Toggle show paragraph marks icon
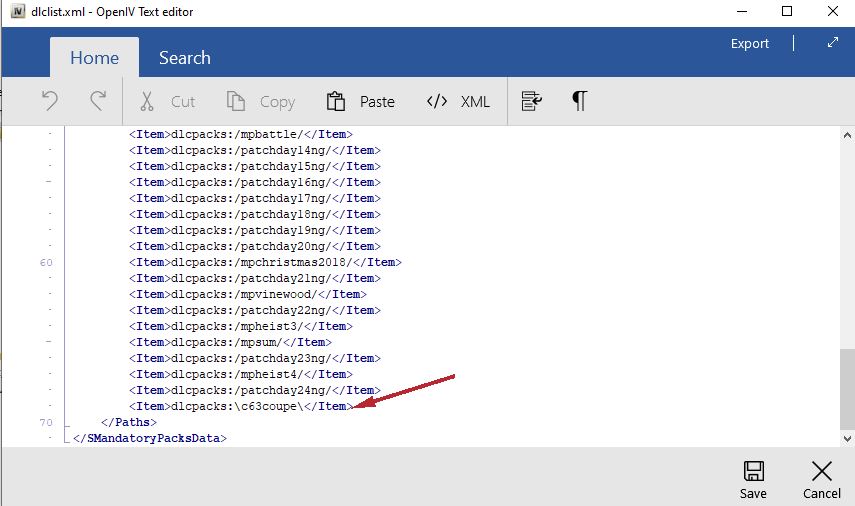The width and height of the screenshot is (855, 506). click(x=579, y=101)
